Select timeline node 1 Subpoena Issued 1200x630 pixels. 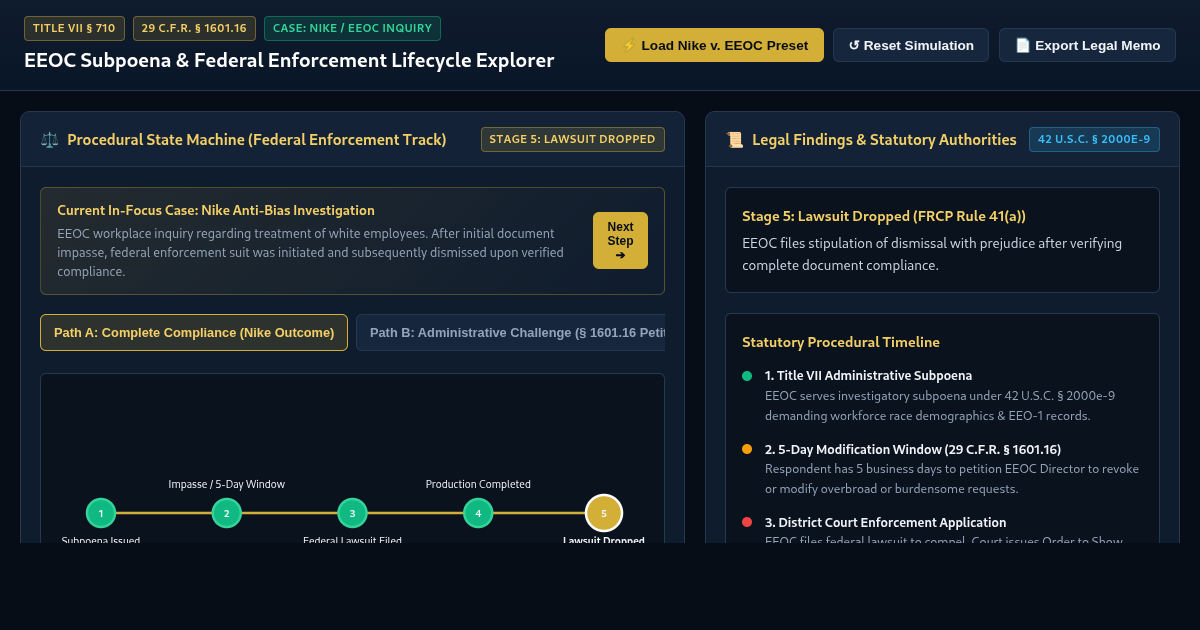pyautogui.click(x=101, y=513)
